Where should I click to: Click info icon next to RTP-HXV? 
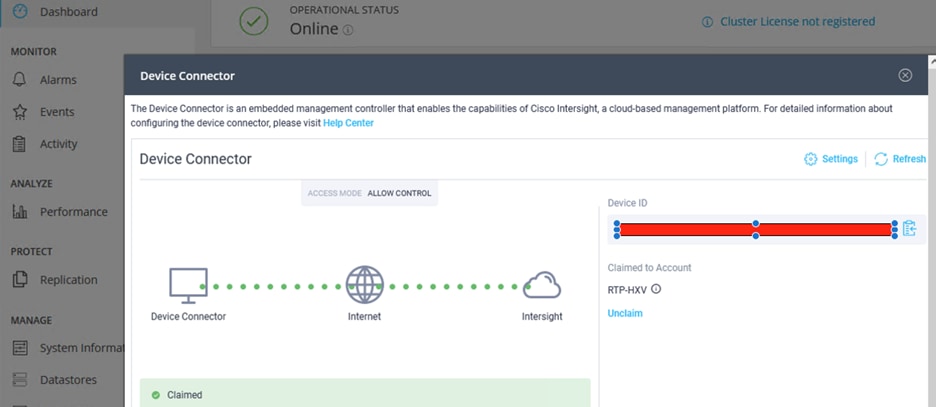pyautogui.click(x=656, y=289)
